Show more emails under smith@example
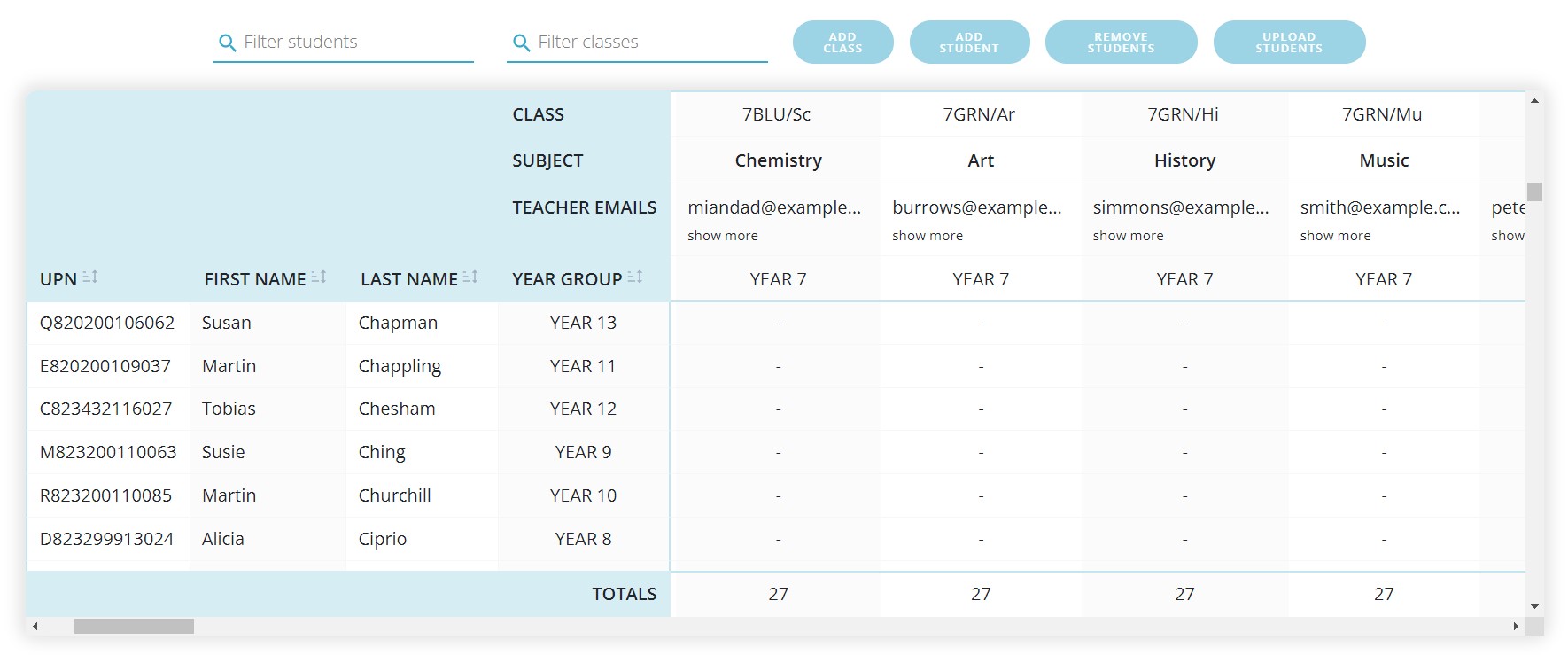The image size is (1568, 655). [x=1335, y=236]
